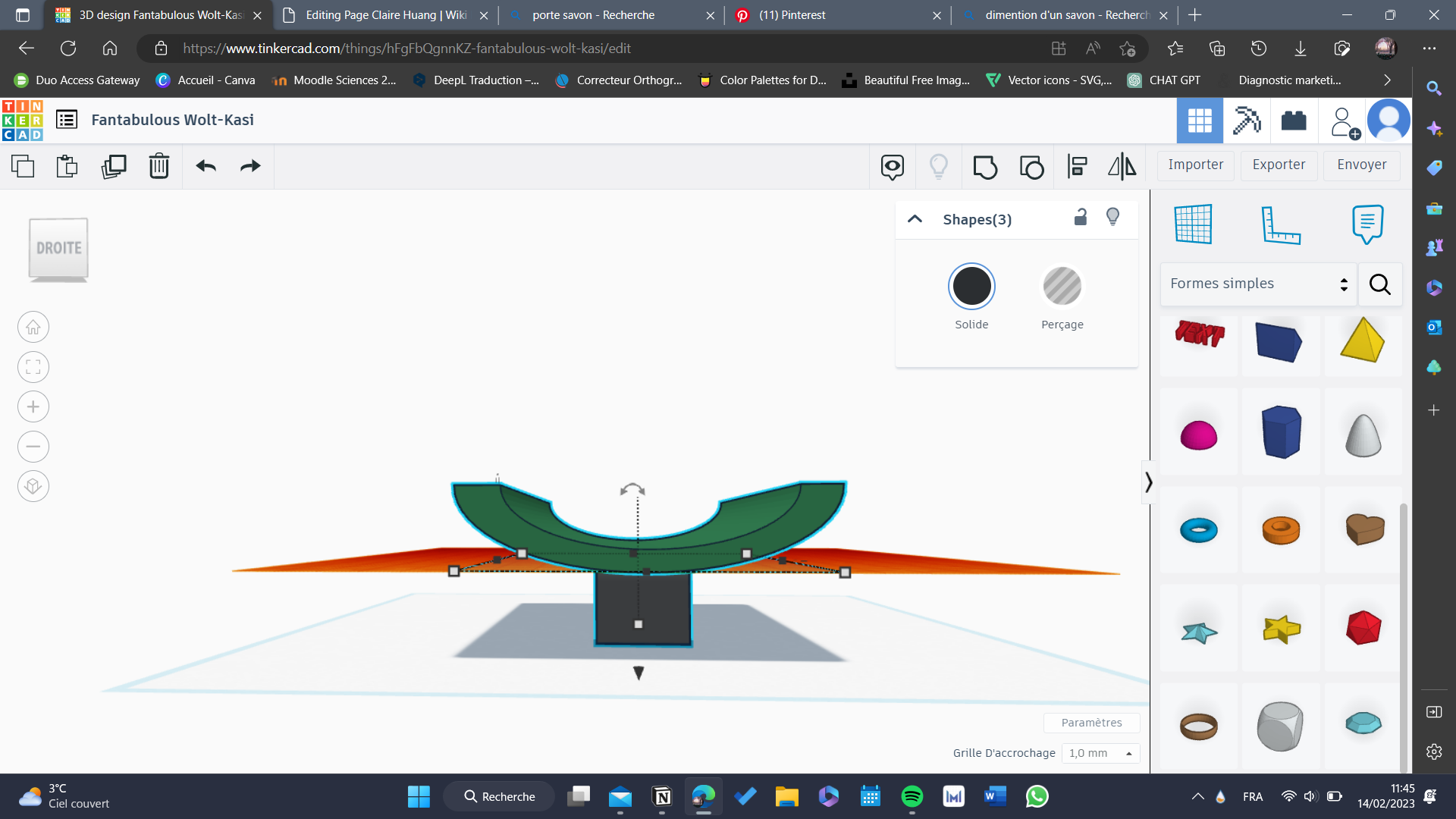Search shapes with magnifier icon

click(x=1380, y=284)
